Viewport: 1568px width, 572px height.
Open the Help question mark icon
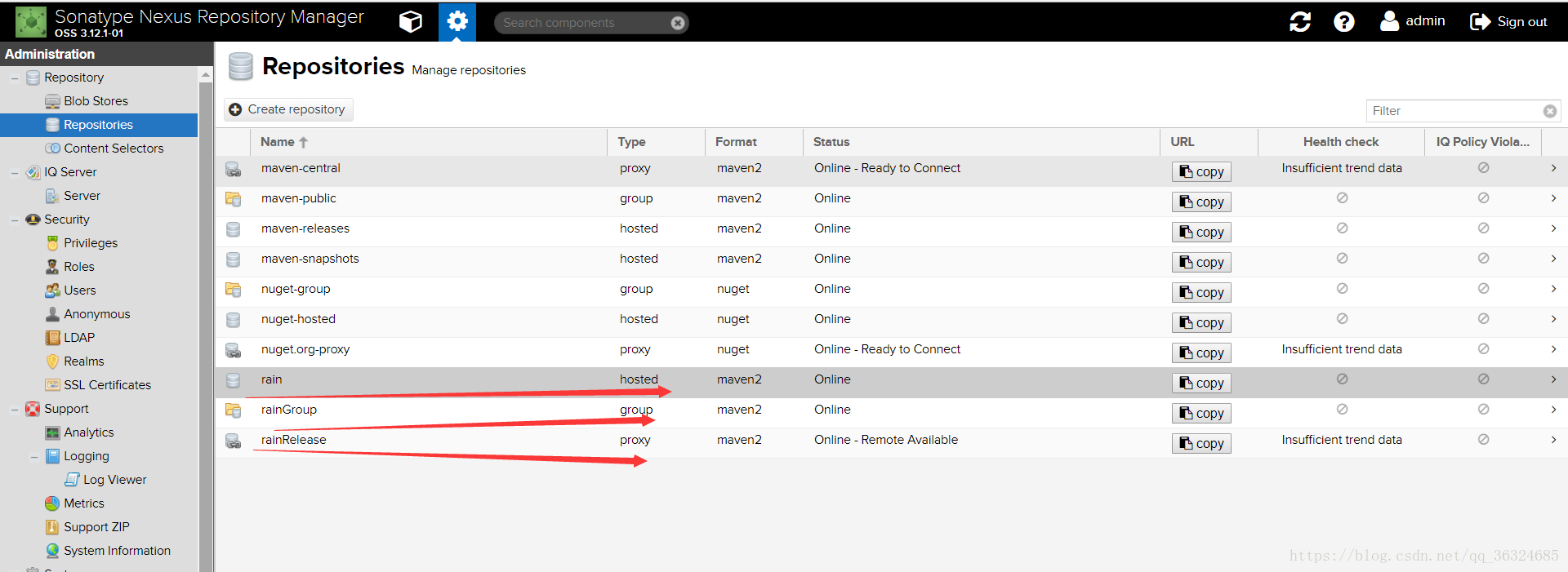click(x=1344, y=22)
